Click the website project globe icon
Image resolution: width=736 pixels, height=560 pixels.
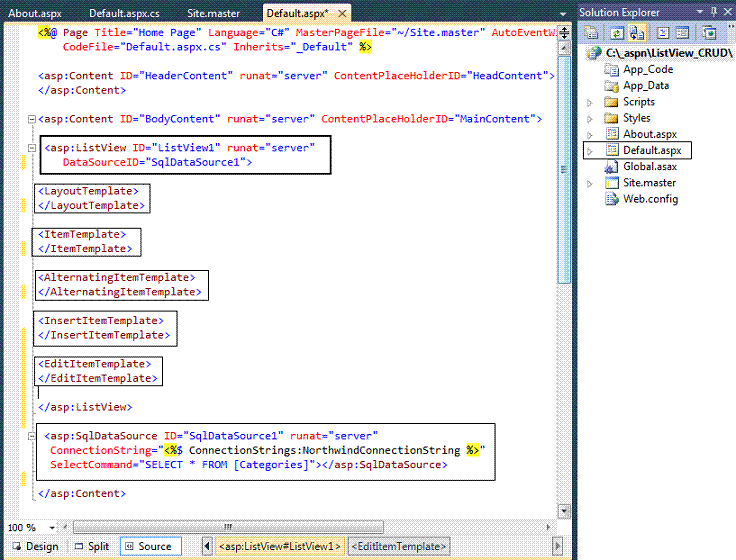pyautogui.click(x=594, y=53)
